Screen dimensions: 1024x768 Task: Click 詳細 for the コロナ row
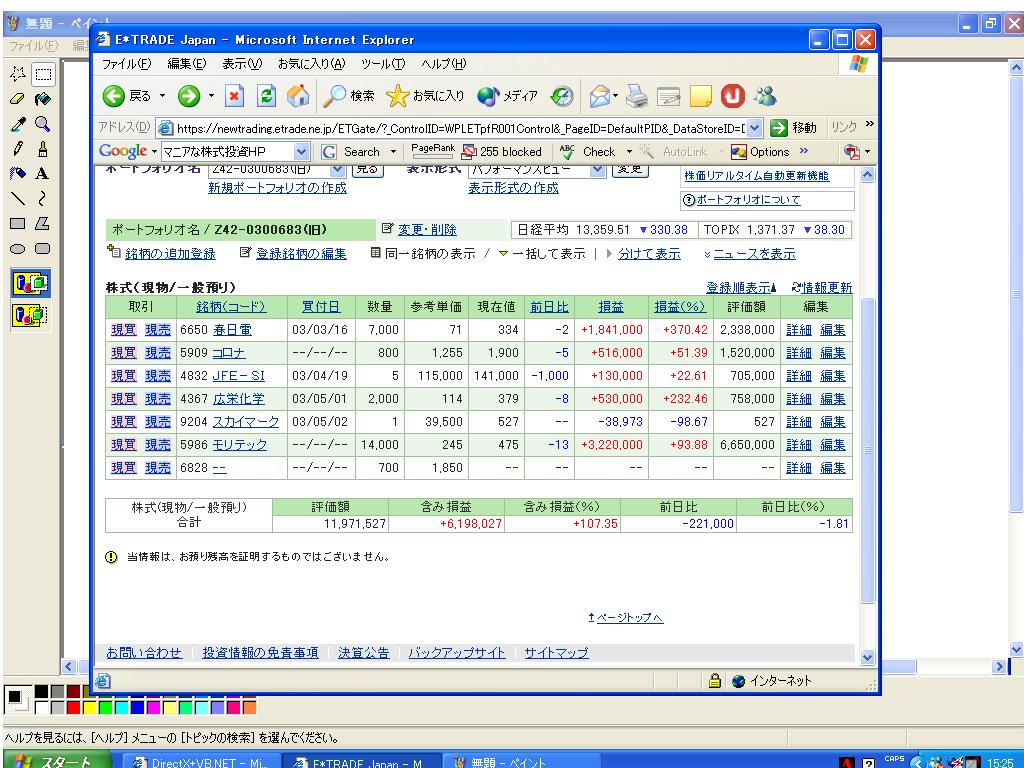click(x=798, y=353)
